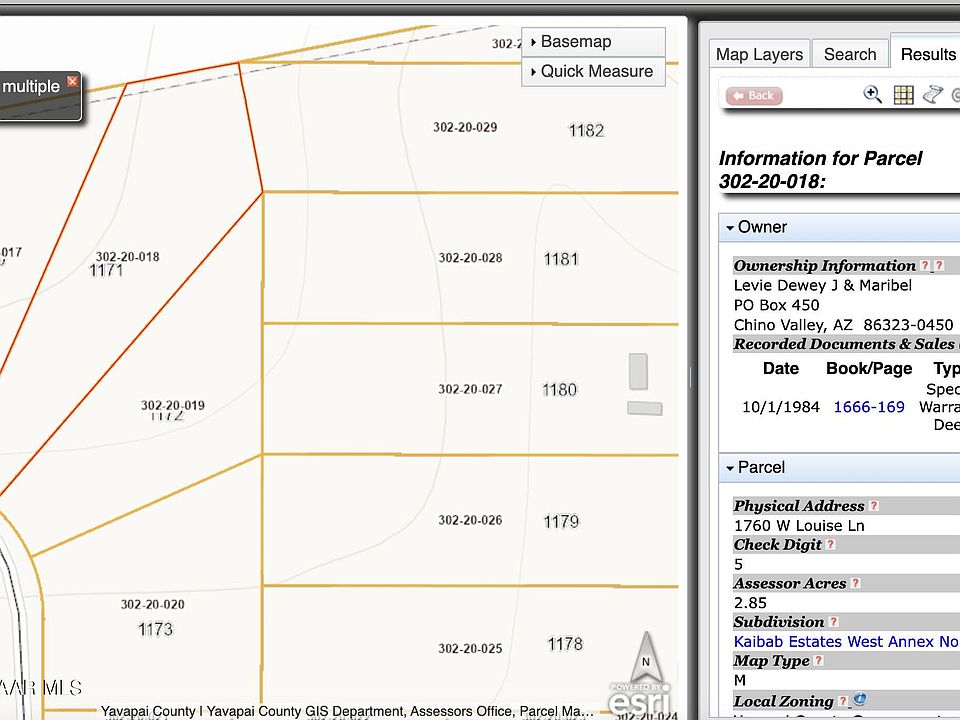Expand the Basemap dropdown

point(593,42)
